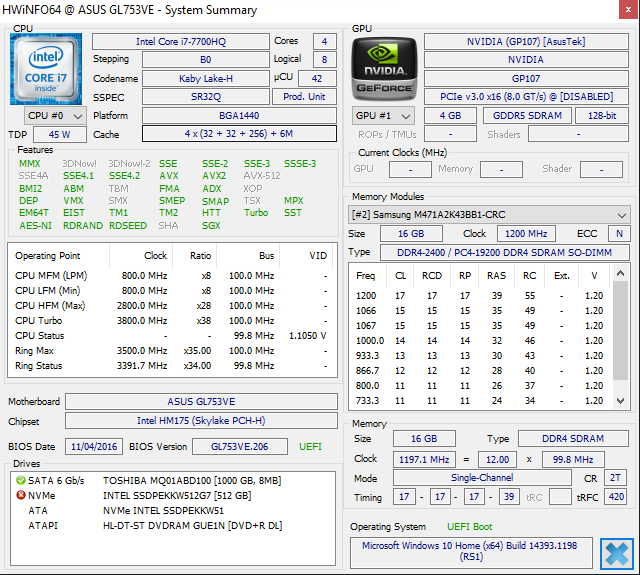
Task: Click the Logical value 8
Action: [x=324, y=60]
